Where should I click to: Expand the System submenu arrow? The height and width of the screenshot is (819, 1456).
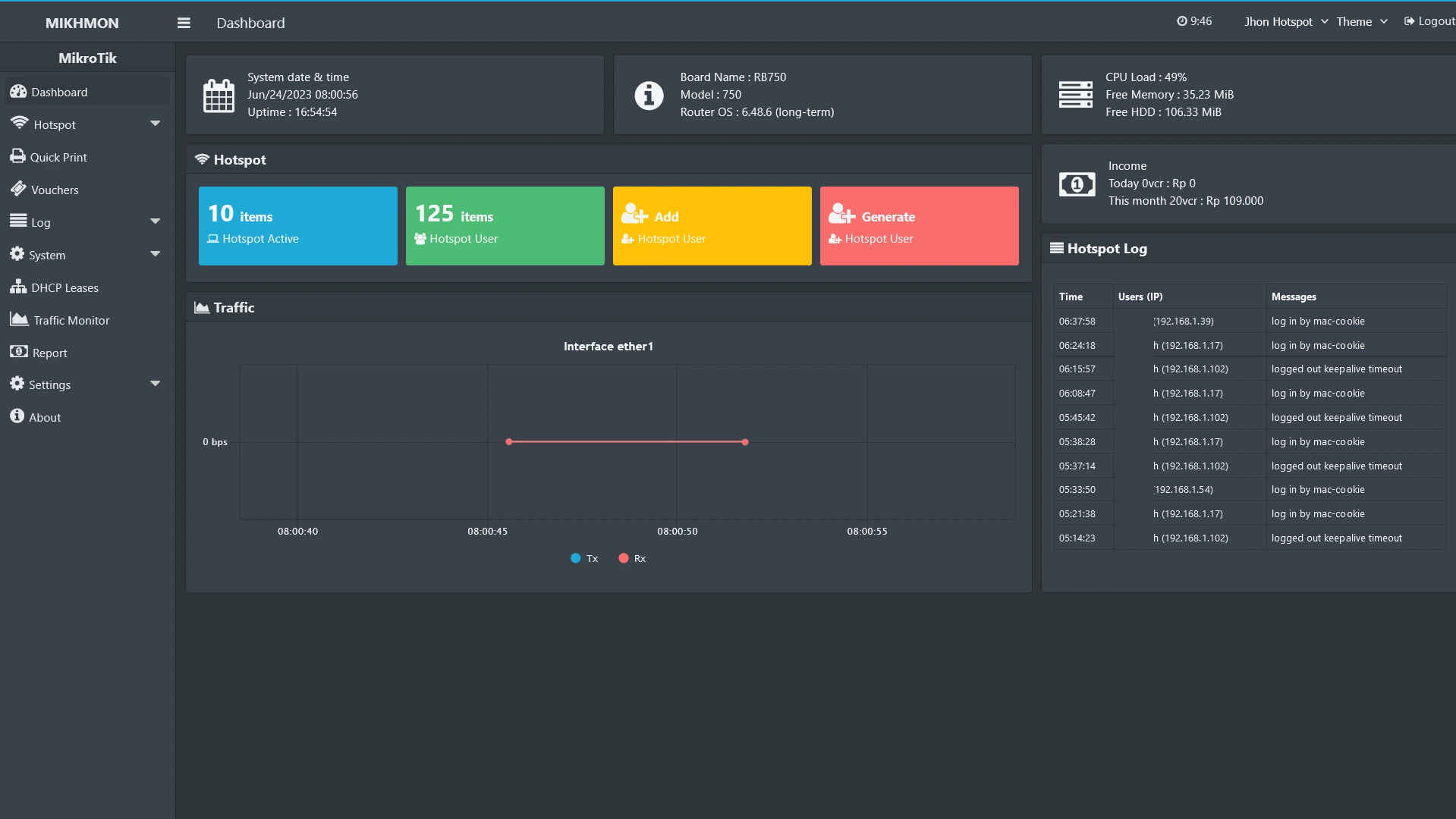click(x=156, y=254)
